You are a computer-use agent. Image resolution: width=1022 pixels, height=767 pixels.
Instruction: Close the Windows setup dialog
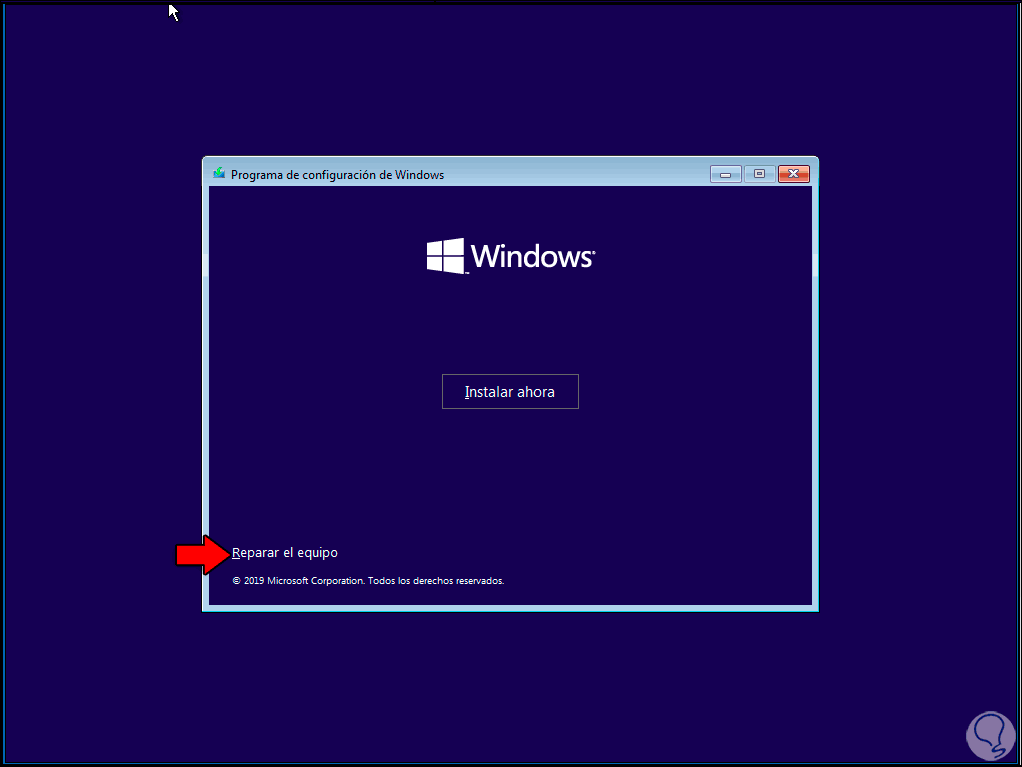click(x=793, y=174)
